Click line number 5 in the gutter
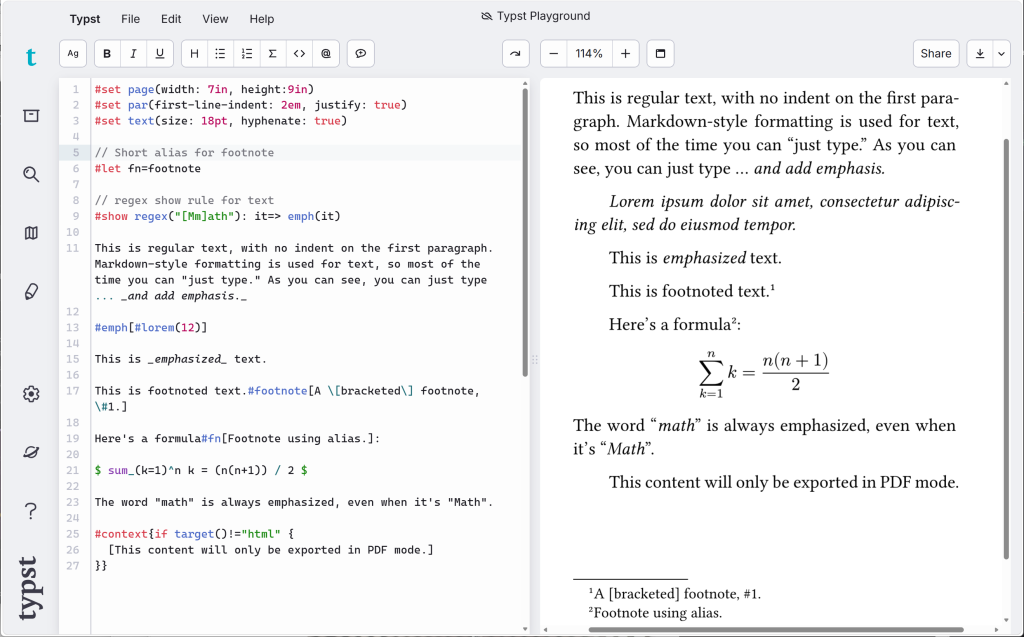The image size is (1024, 637). 76,152
